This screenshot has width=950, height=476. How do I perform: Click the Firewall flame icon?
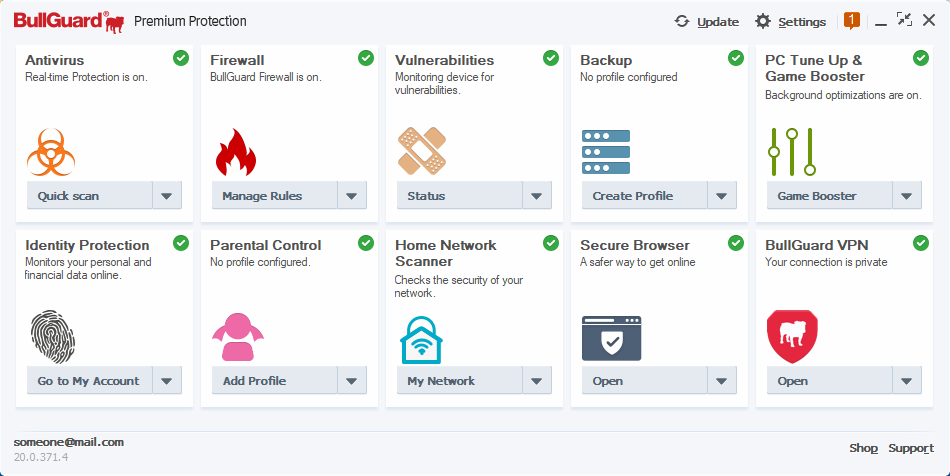[x=236, y=151]
